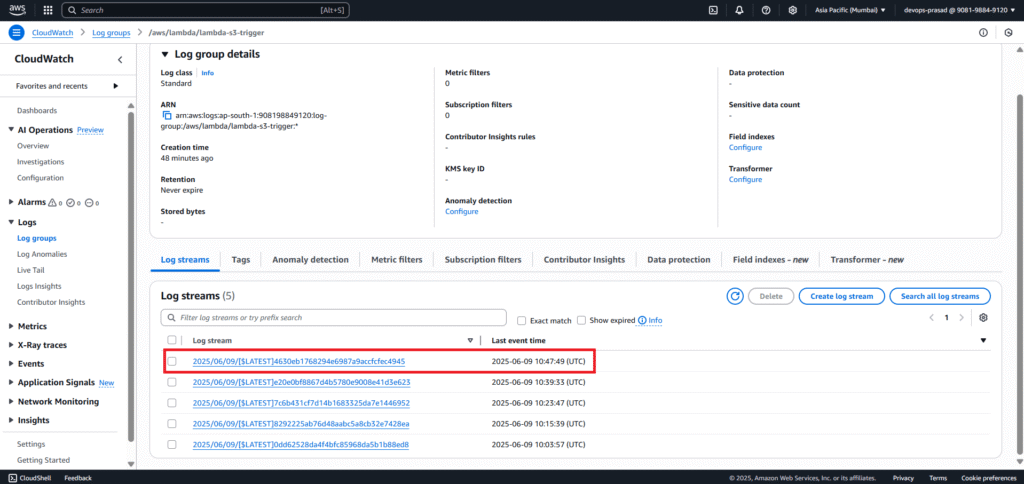Click the Show expired info icon
Screen dimensions: 1024x484
click(x=642, y=321)
